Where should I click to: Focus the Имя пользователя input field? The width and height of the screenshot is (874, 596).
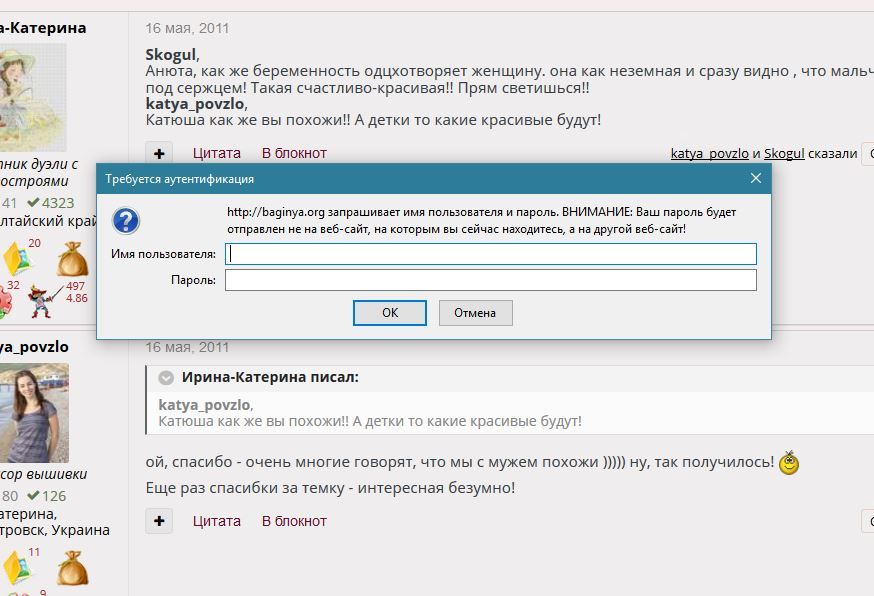pyautogui.click(x=490, y=254)
